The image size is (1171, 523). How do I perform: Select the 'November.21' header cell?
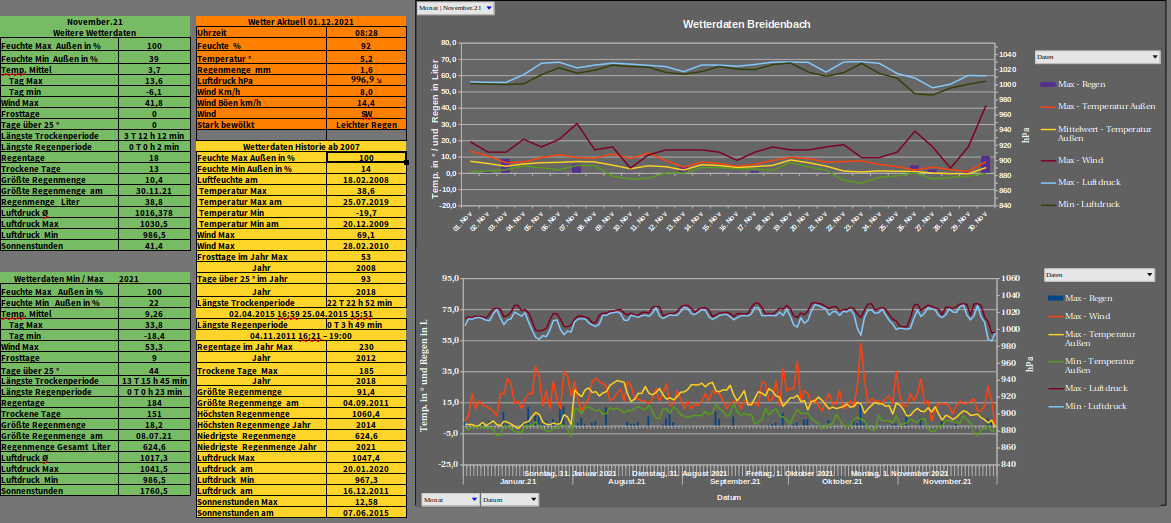(x=96, y=22)
